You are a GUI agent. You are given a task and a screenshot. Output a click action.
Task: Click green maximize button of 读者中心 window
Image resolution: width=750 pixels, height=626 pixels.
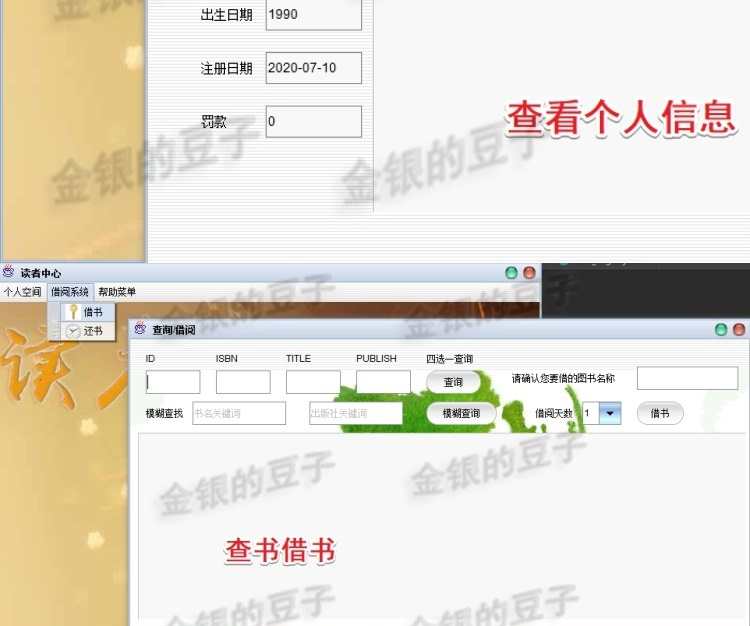tap(511, 273)
